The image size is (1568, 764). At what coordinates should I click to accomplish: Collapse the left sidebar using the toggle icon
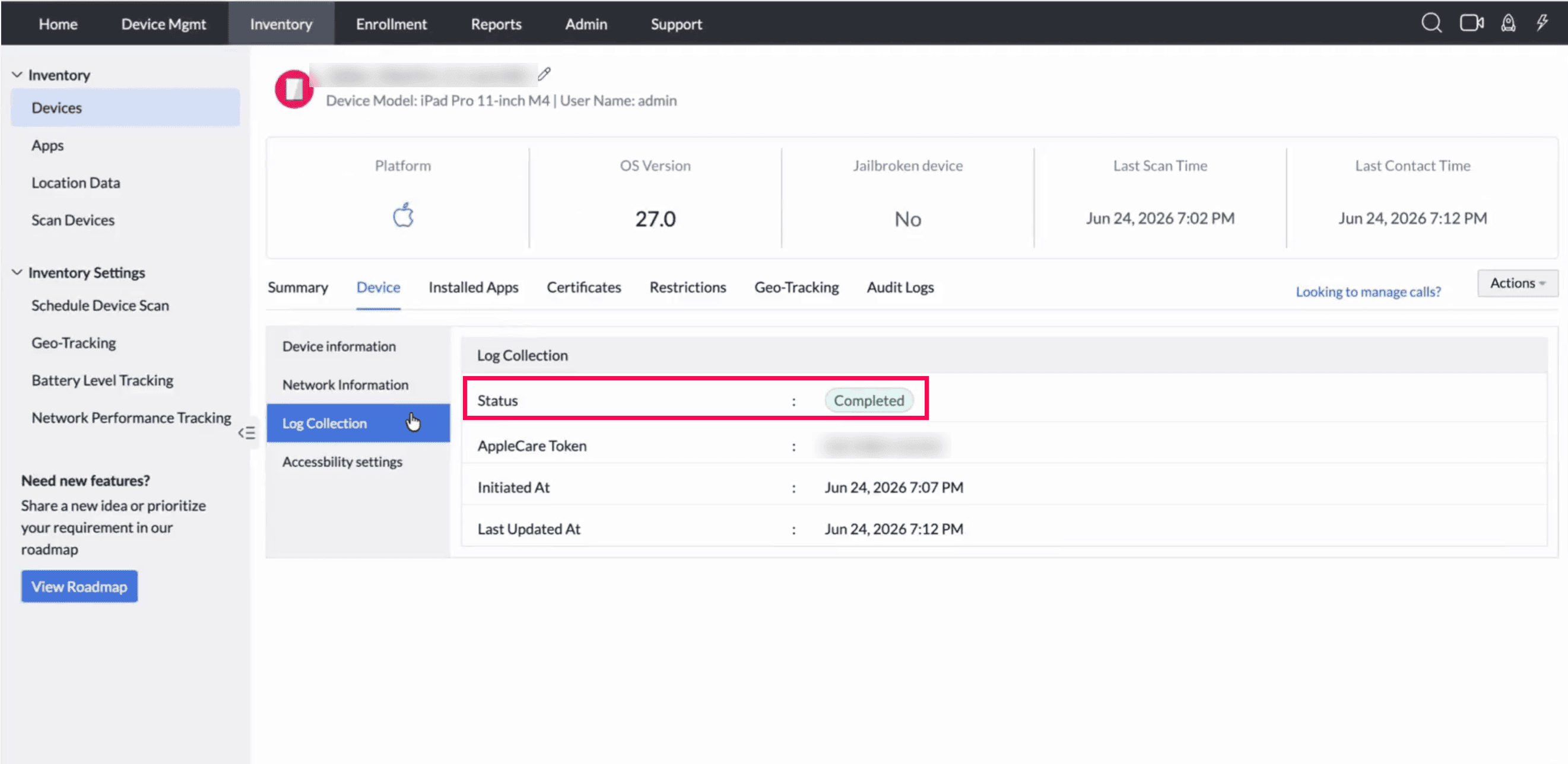pyautogui.click(x=246, y=432)
